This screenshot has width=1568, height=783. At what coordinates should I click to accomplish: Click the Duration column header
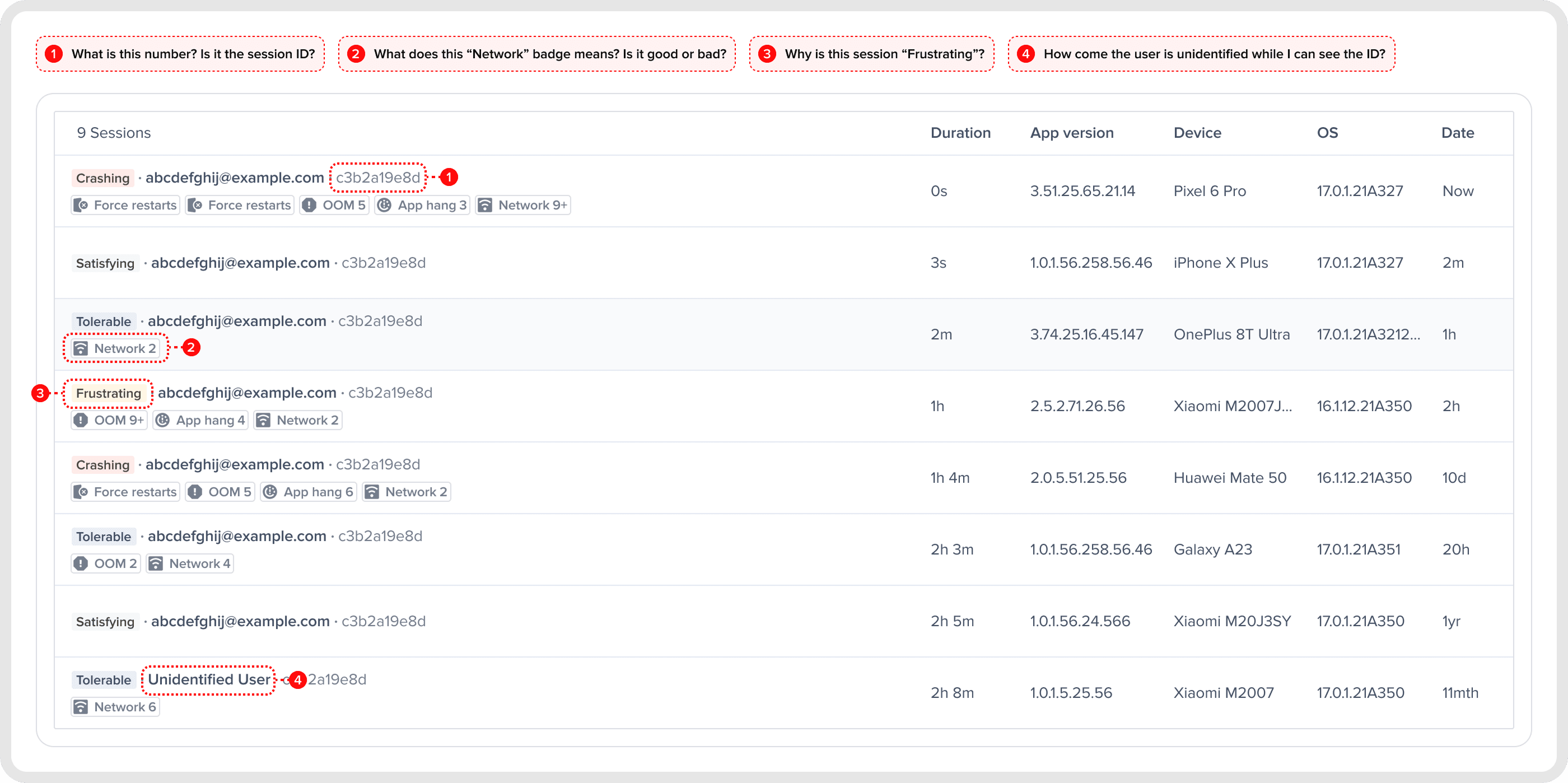(960, 133)
